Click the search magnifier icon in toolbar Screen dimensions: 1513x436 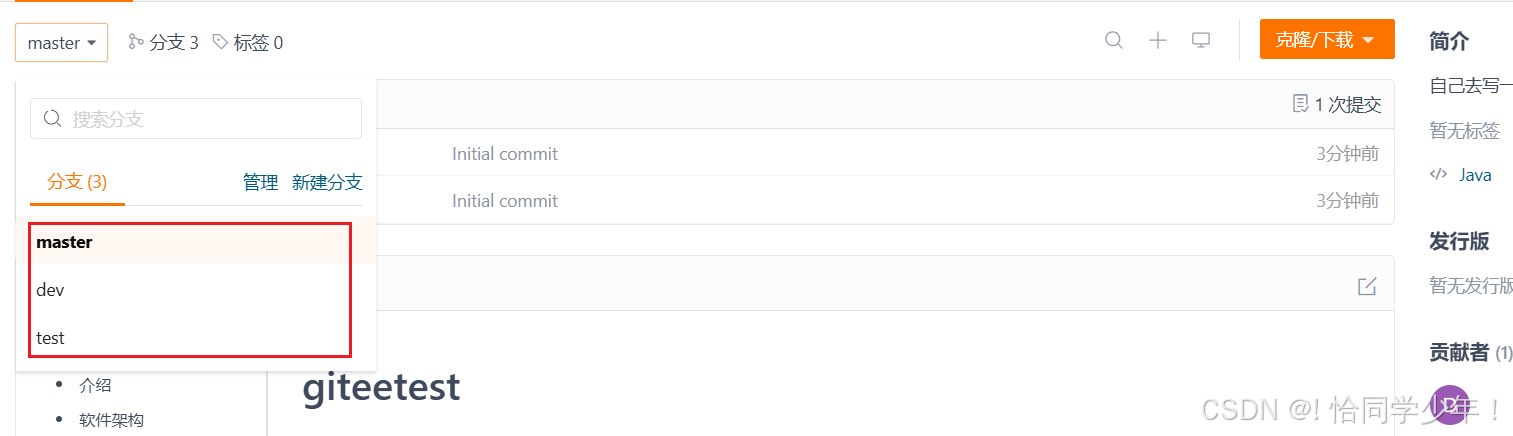click(x=1114, y=40)
